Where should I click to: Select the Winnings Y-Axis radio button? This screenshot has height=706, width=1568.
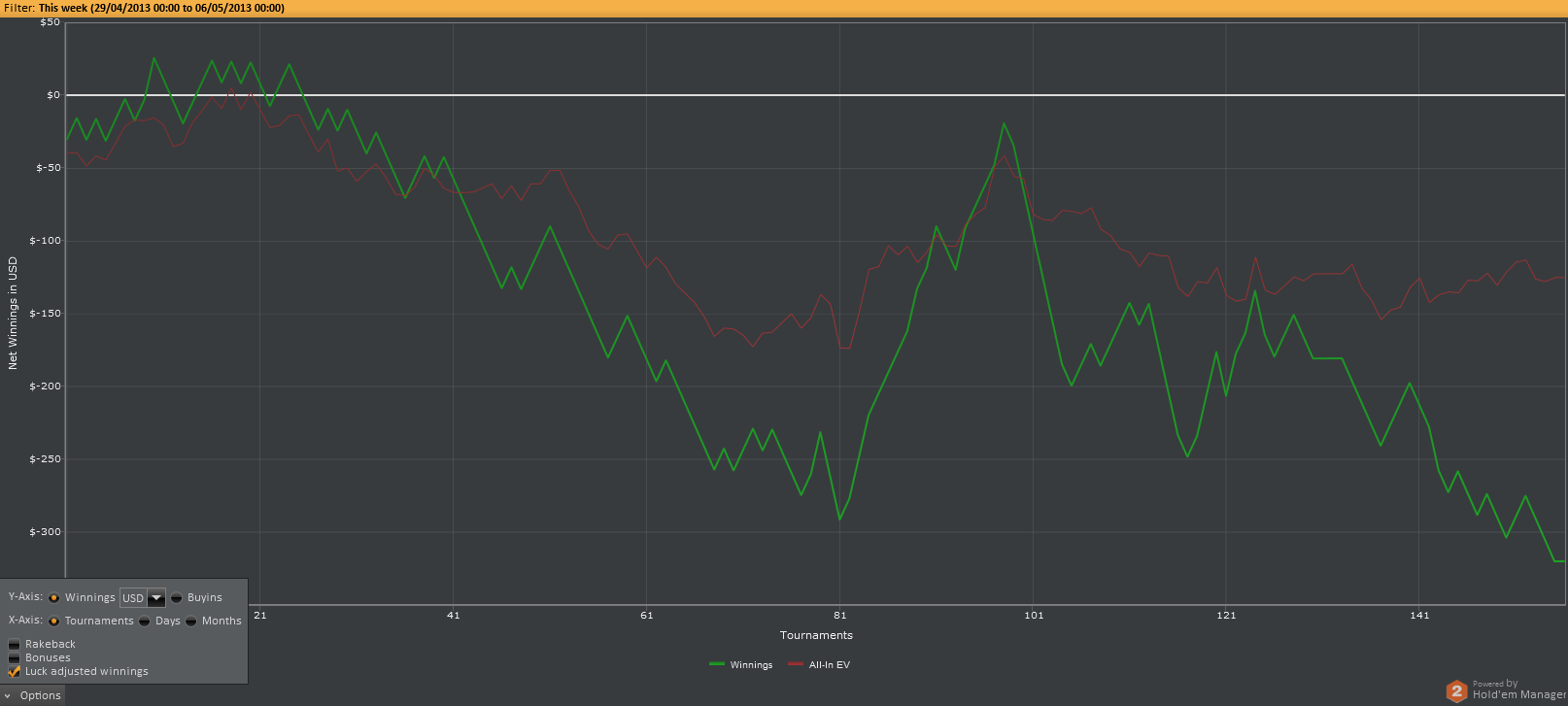click(54, 597)
